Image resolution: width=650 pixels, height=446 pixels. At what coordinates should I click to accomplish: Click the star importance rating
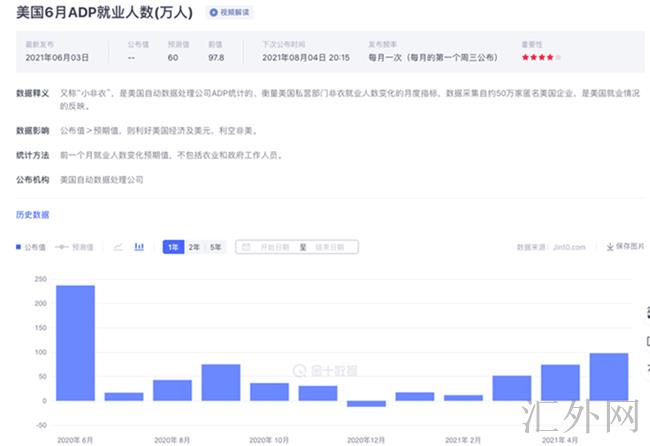click(543, 58)
